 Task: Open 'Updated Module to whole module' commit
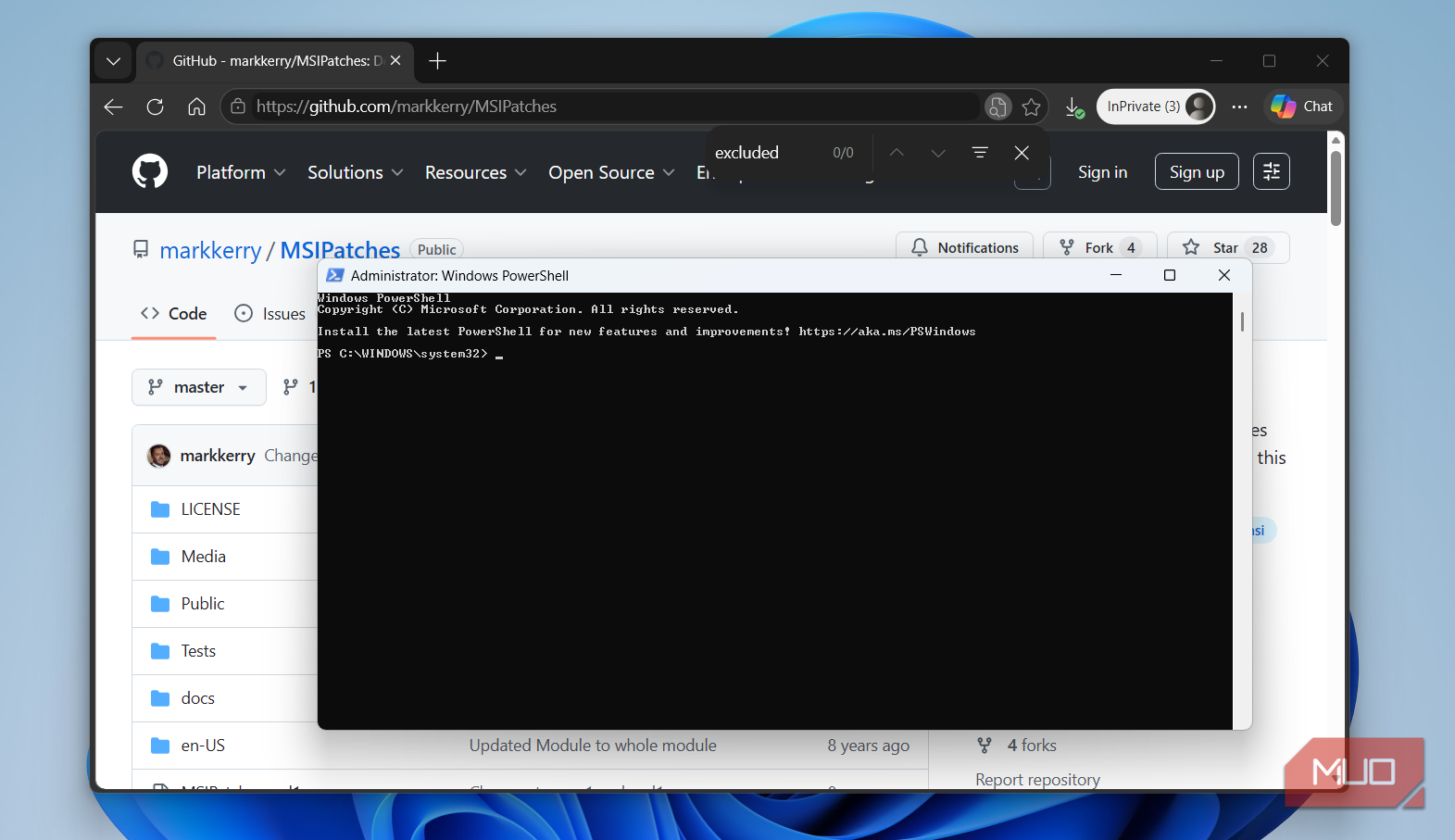click(593, 746)
